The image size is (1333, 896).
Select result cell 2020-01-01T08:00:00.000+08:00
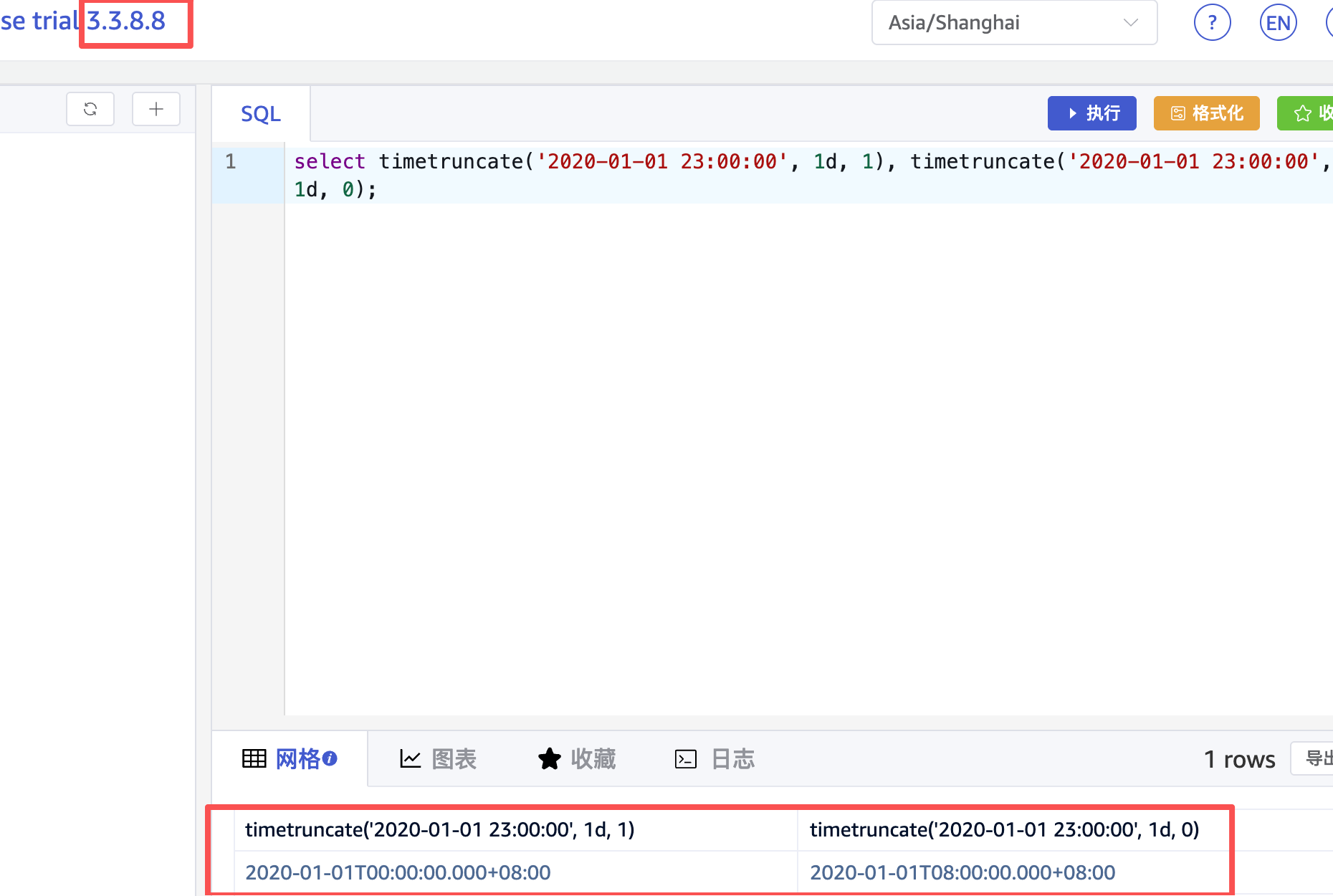click(x=962, y=872)
